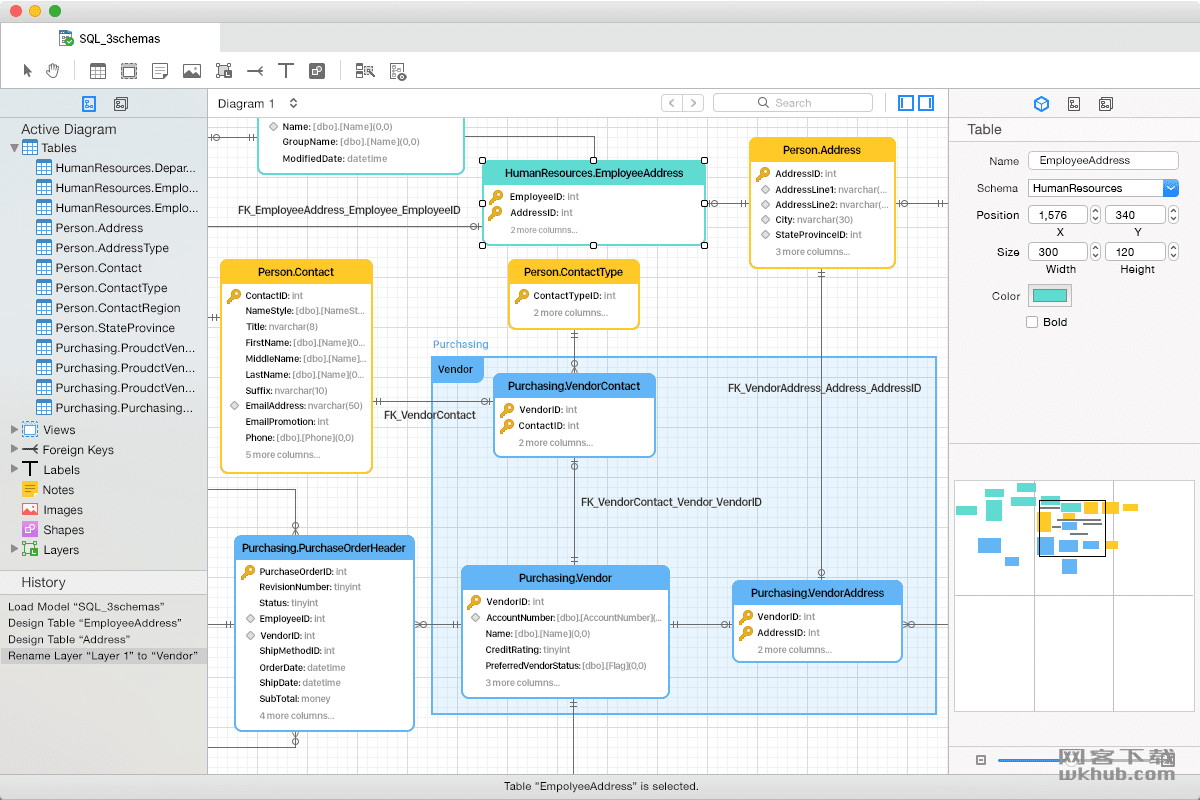Click history entry Rename Layer to "Vendor"
The image size is (1200, 800).
104,656
